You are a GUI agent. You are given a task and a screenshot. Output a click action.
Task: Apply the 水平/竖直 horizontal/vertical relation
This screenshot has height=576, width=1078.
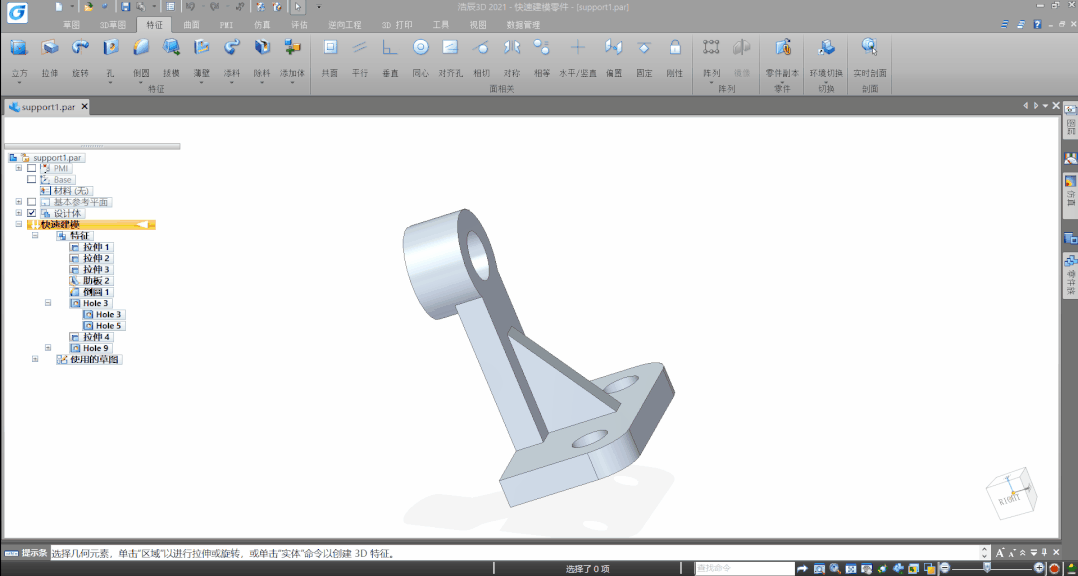click(578, 58)
